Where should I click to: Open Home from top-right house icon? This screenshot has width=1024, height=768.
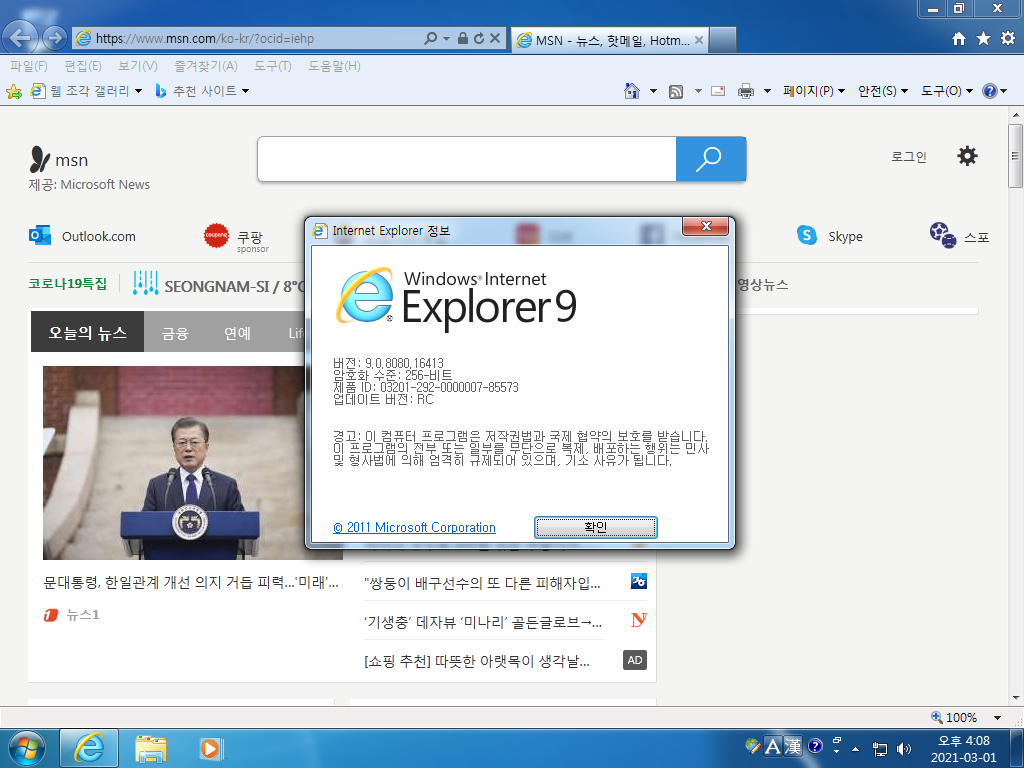coord(959,39)
